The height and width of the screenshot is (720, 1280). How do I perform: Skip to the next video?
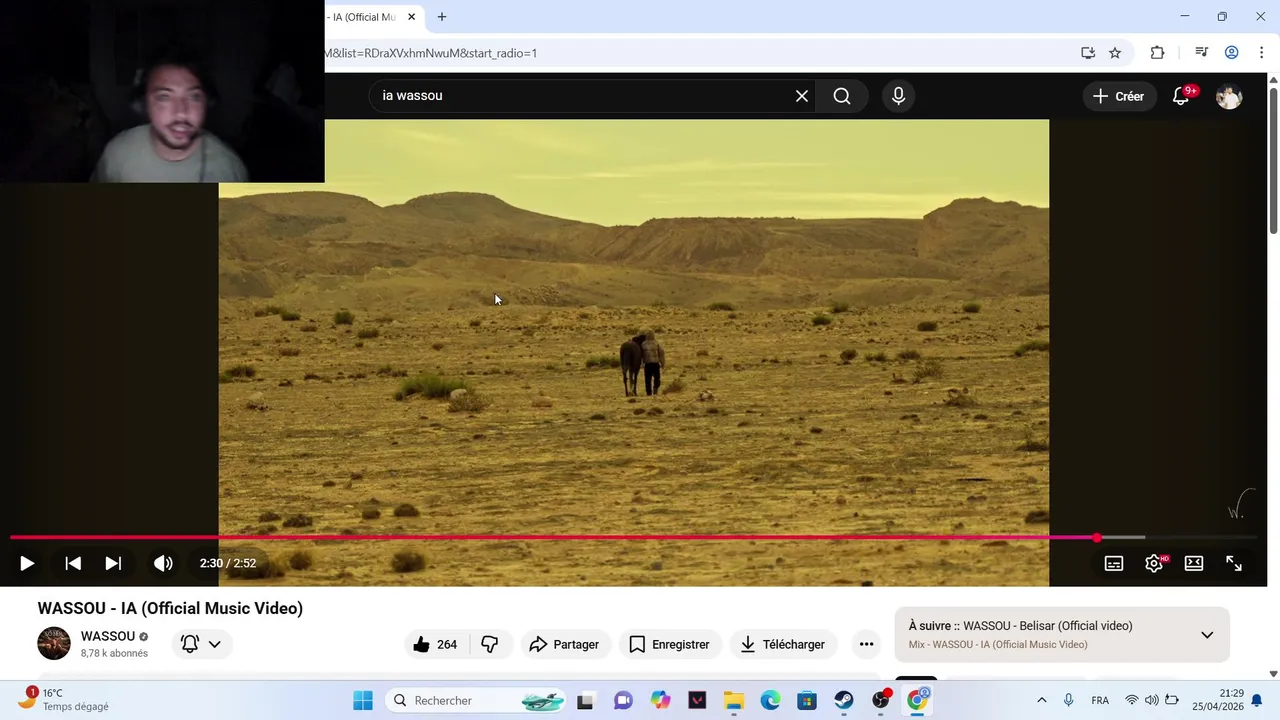[x=113, y=563]
